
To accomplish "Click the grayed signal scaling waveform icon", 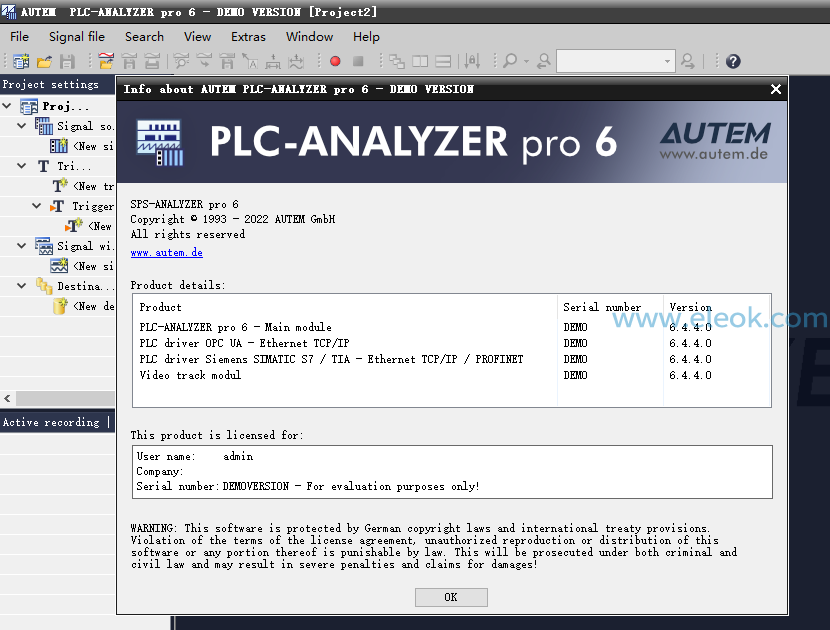I will tap(296, 61).
